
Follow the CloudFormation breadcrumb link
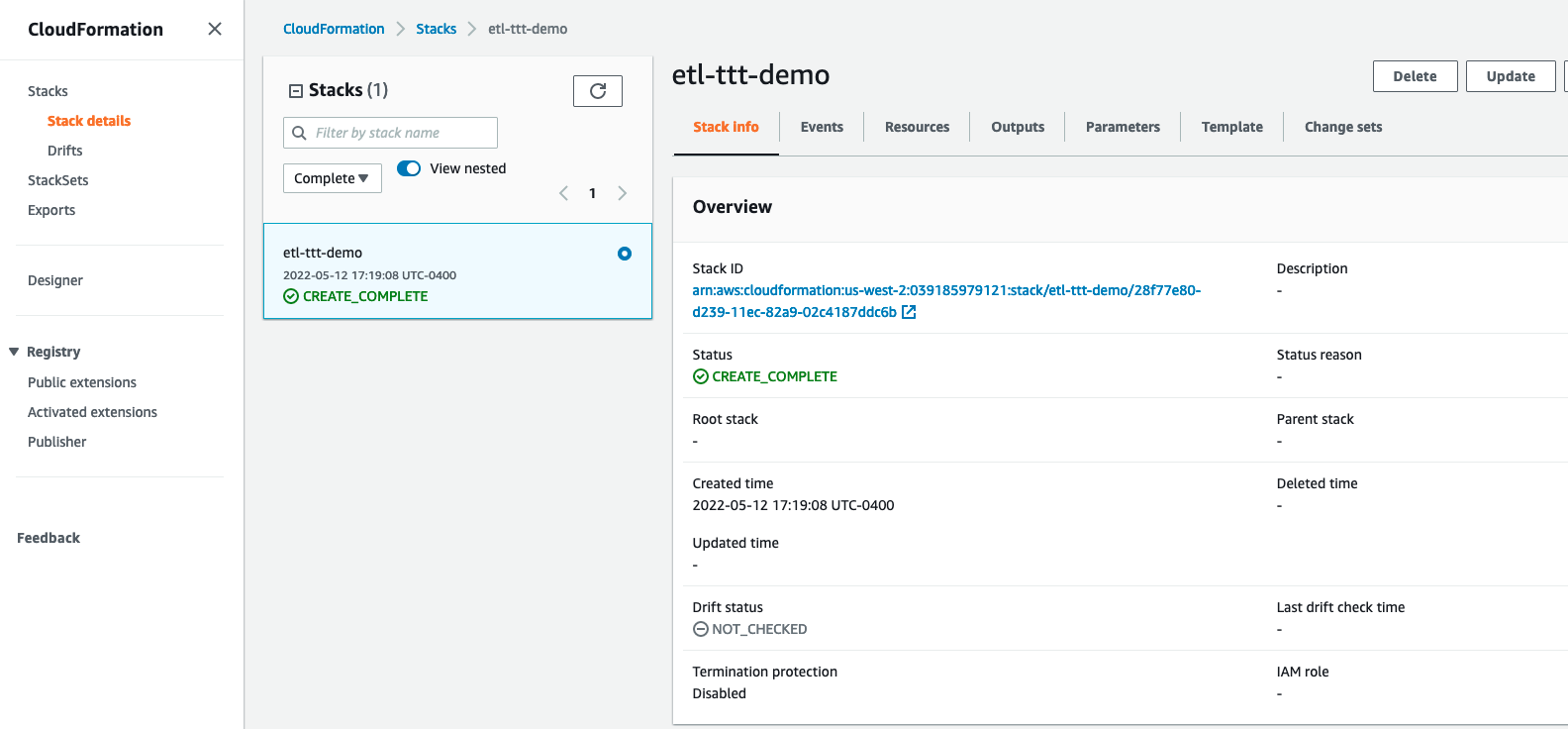pos(334,29)
